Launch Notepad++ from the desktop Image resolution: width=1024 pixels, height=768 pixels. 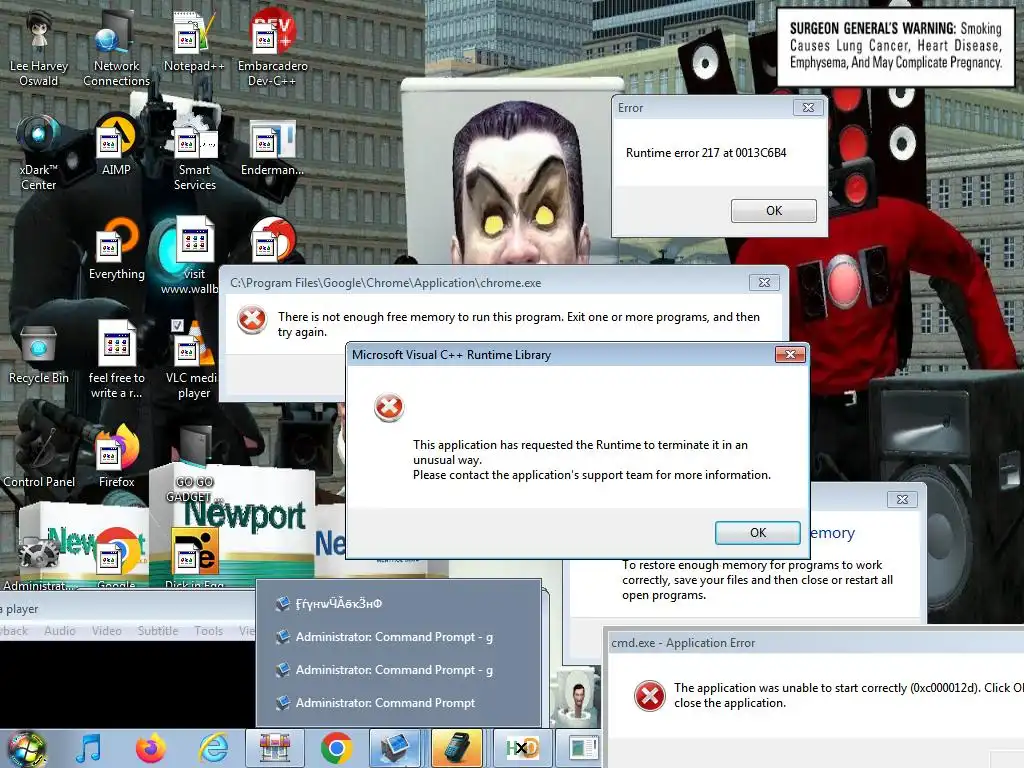coord(194,42)
